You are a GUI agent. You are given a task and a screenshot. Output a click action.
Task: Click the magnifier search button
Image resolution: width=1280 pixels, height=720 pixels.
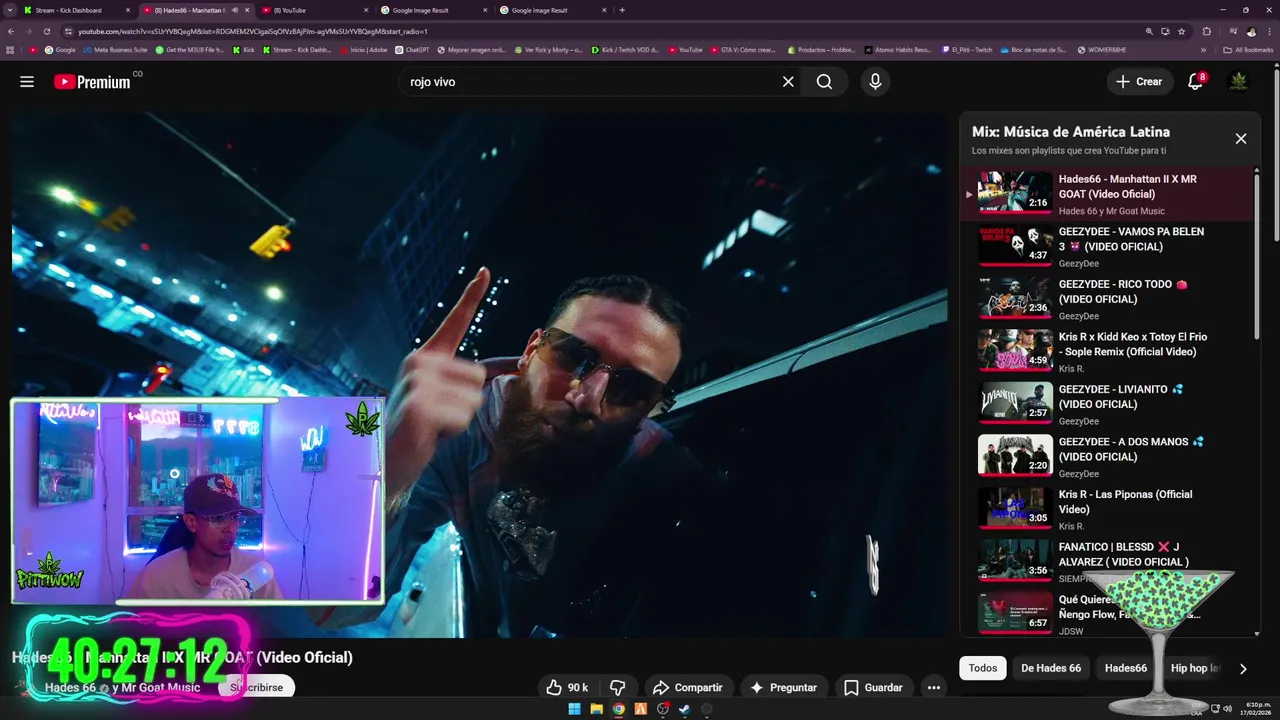pyautogui.click(x=824, y=82)
